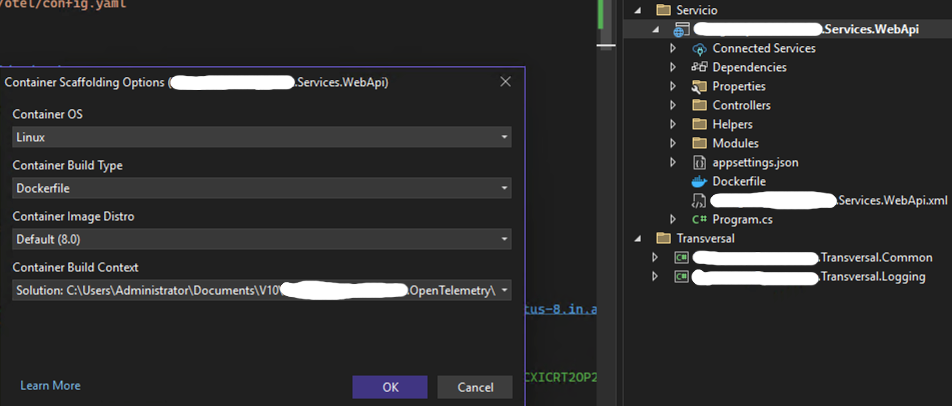Expand the Dependencies node
The width and height of the screenshot is (952, 406).
click(x=673, y=67)
